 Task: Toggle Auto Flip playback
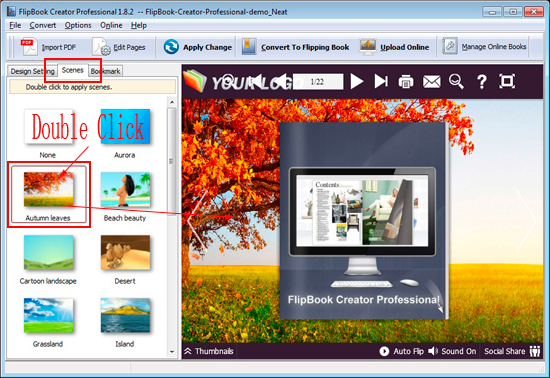pyautogui.click(x=401, y=351)
